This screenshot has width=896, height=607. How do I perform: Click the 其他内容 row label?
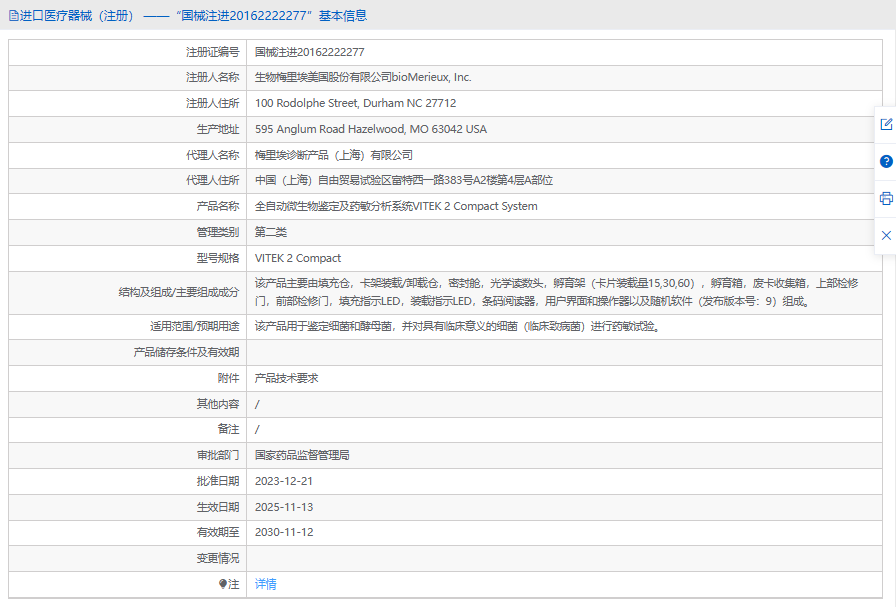218,404
